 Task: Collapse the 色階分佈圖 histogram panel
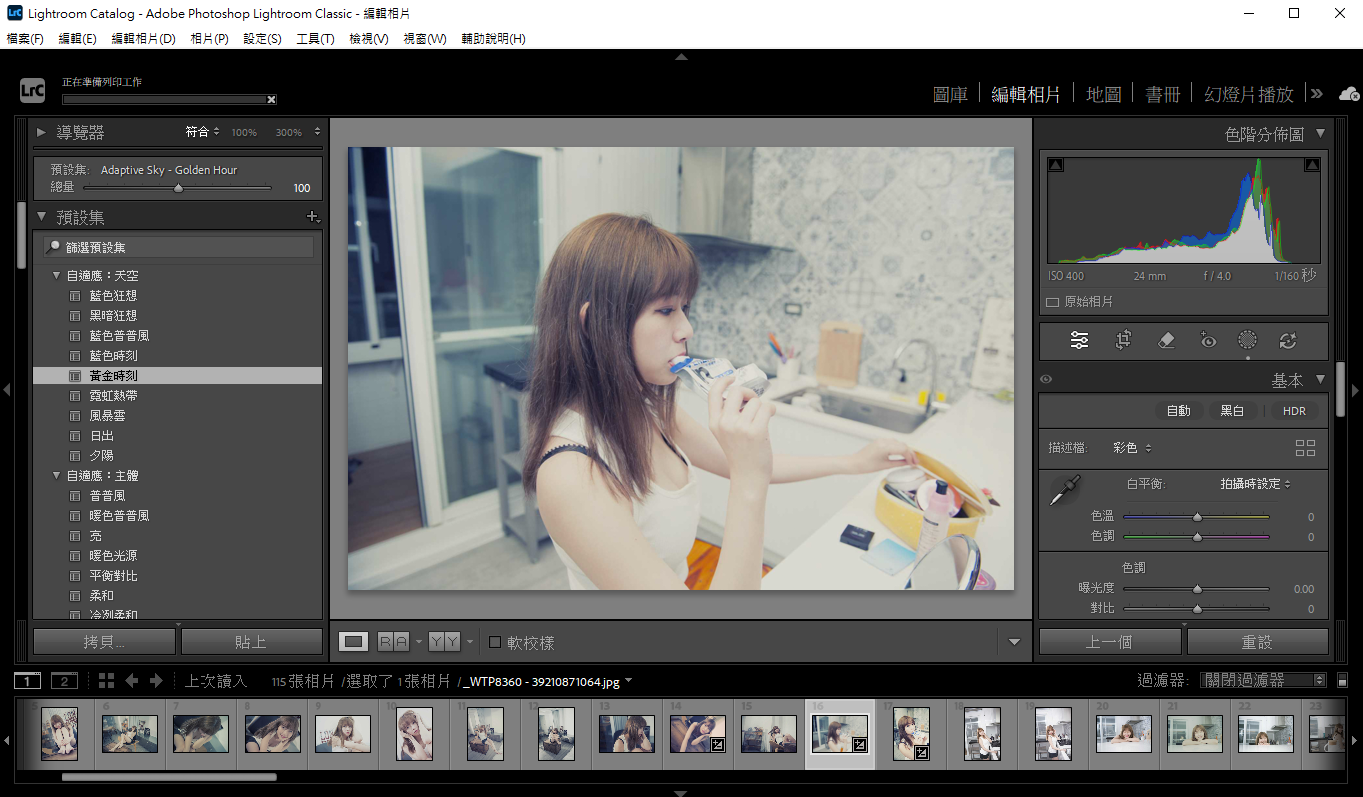pyautogui.click(x=1320, y=133)
